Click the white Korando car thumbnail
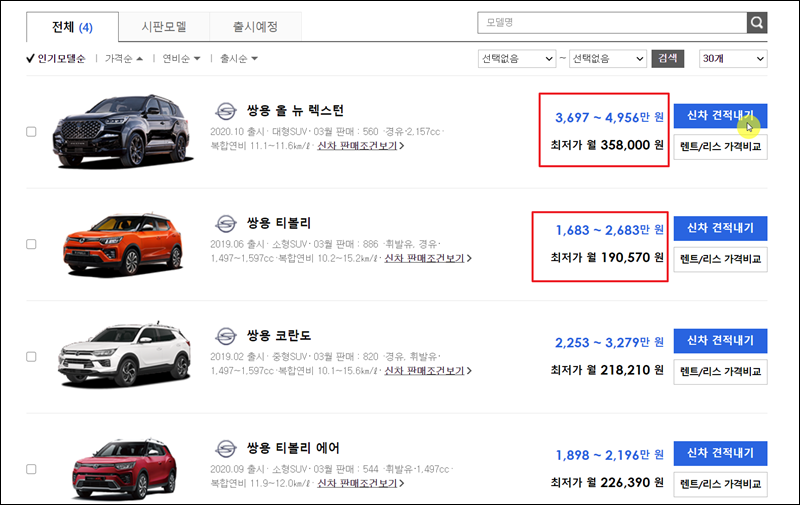 point(124,355)
